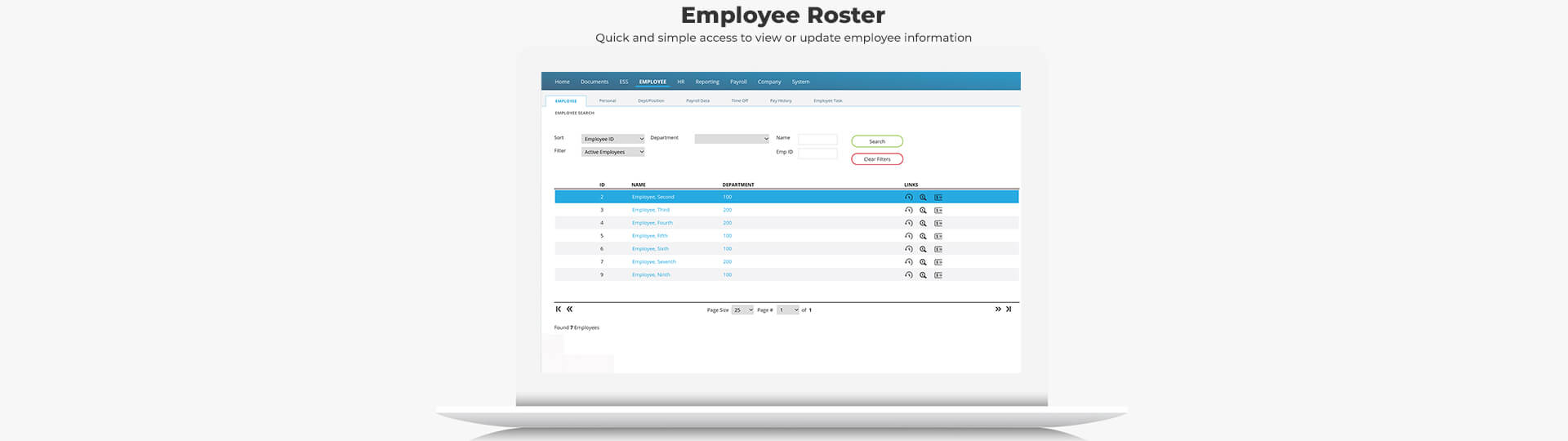View details magnifier for Employee, Sixth
Screen dimensions: 1568x441
923,249
